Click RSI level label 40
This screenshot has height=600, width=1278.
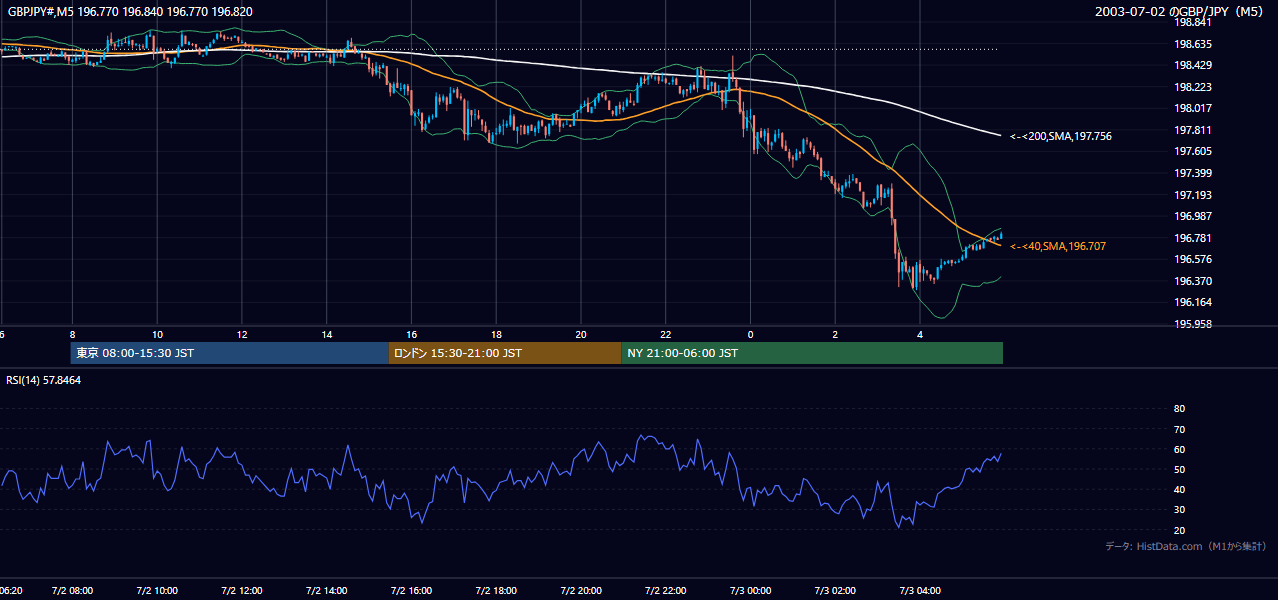tap(1179, 490)
